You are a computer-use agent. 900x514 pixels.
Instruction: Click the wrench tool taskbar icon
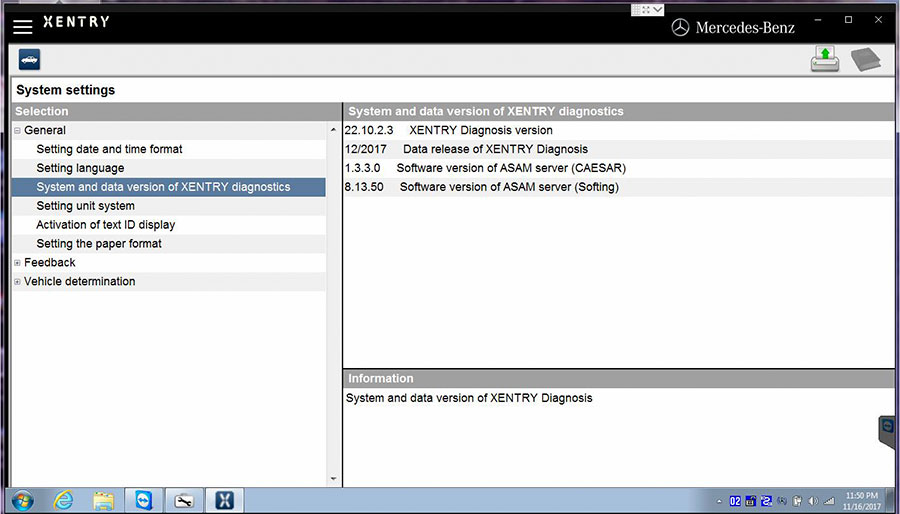coord(183,500)
